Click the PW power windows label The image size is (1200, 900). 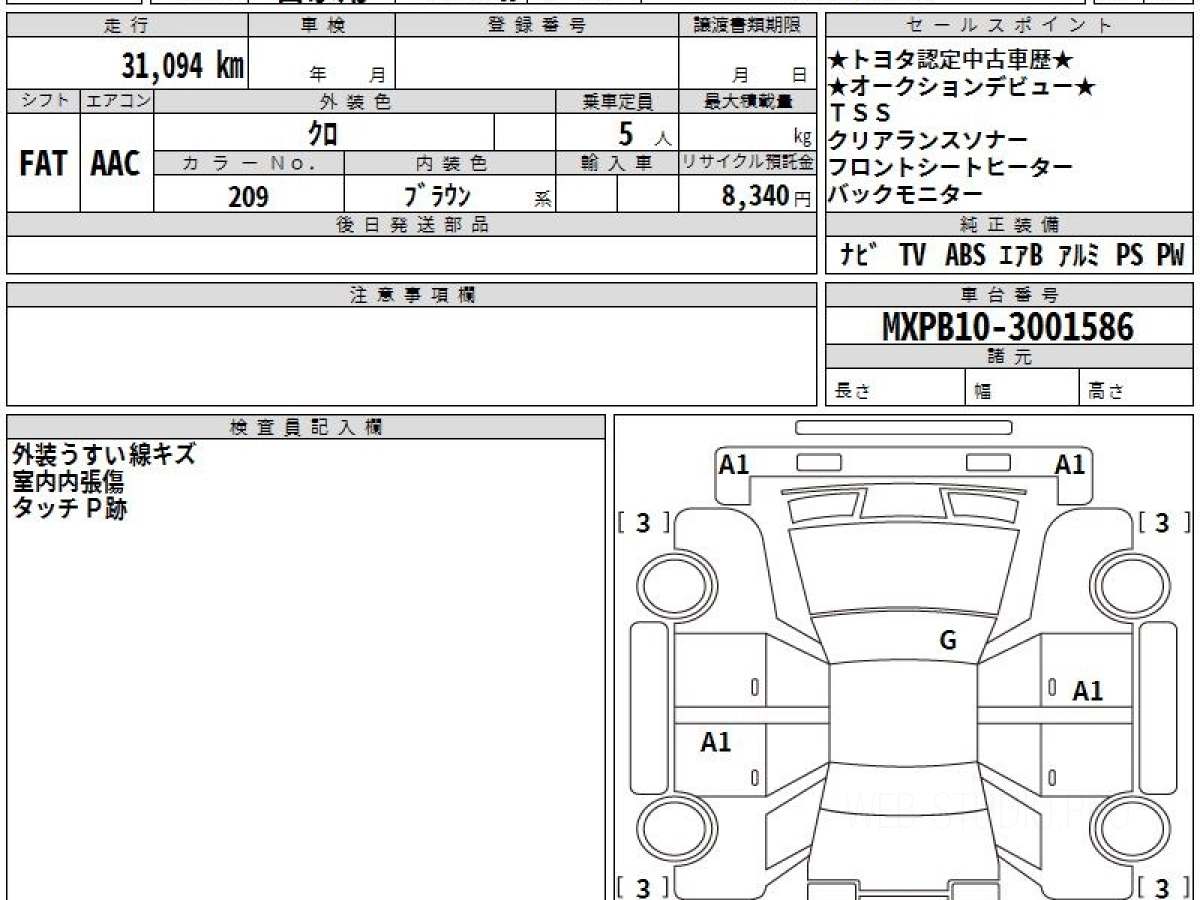point(1170,255)
